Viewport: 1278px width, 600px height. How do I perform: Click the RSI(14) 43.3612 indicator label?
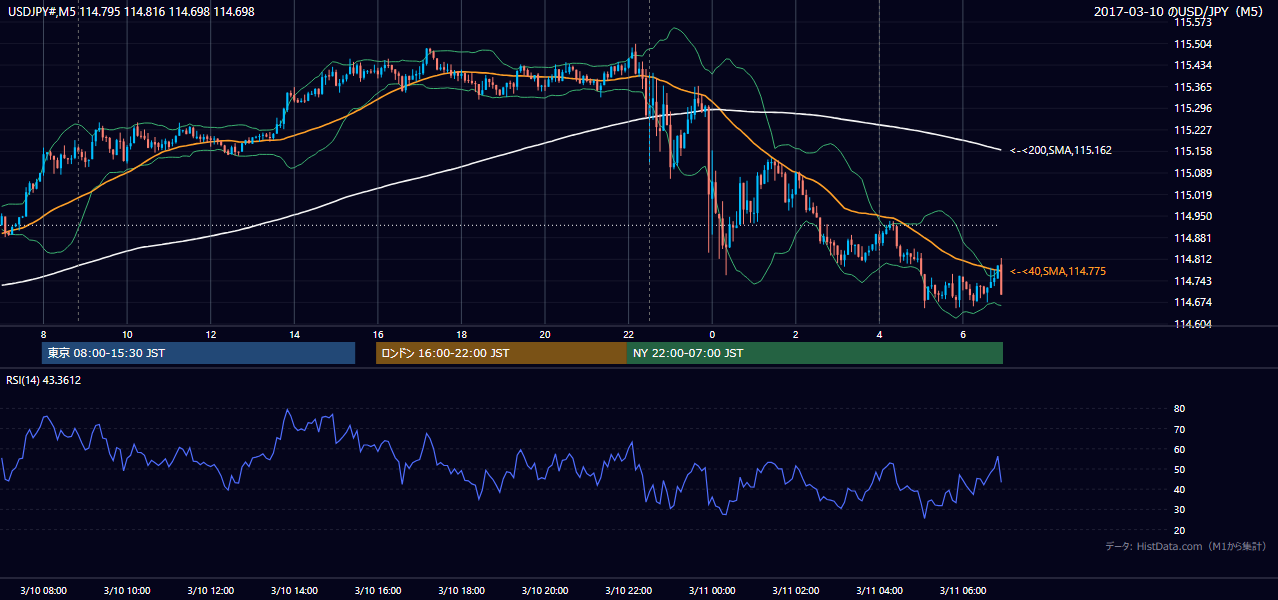(x=44, y=380)
